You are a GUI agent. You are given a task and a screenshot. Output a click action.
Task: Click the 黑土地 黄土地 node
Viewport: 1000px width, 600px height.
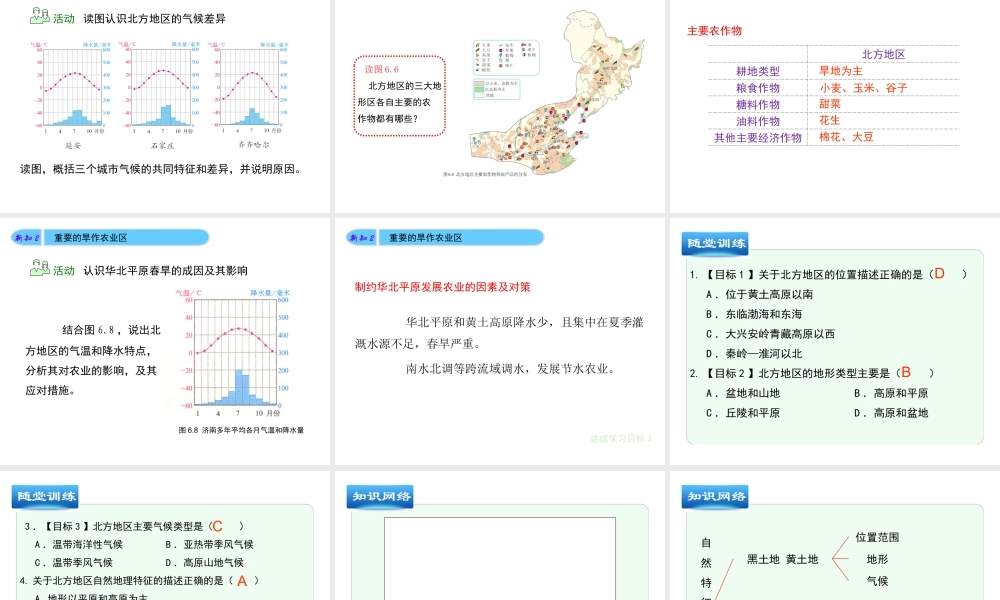coord(783,559)
